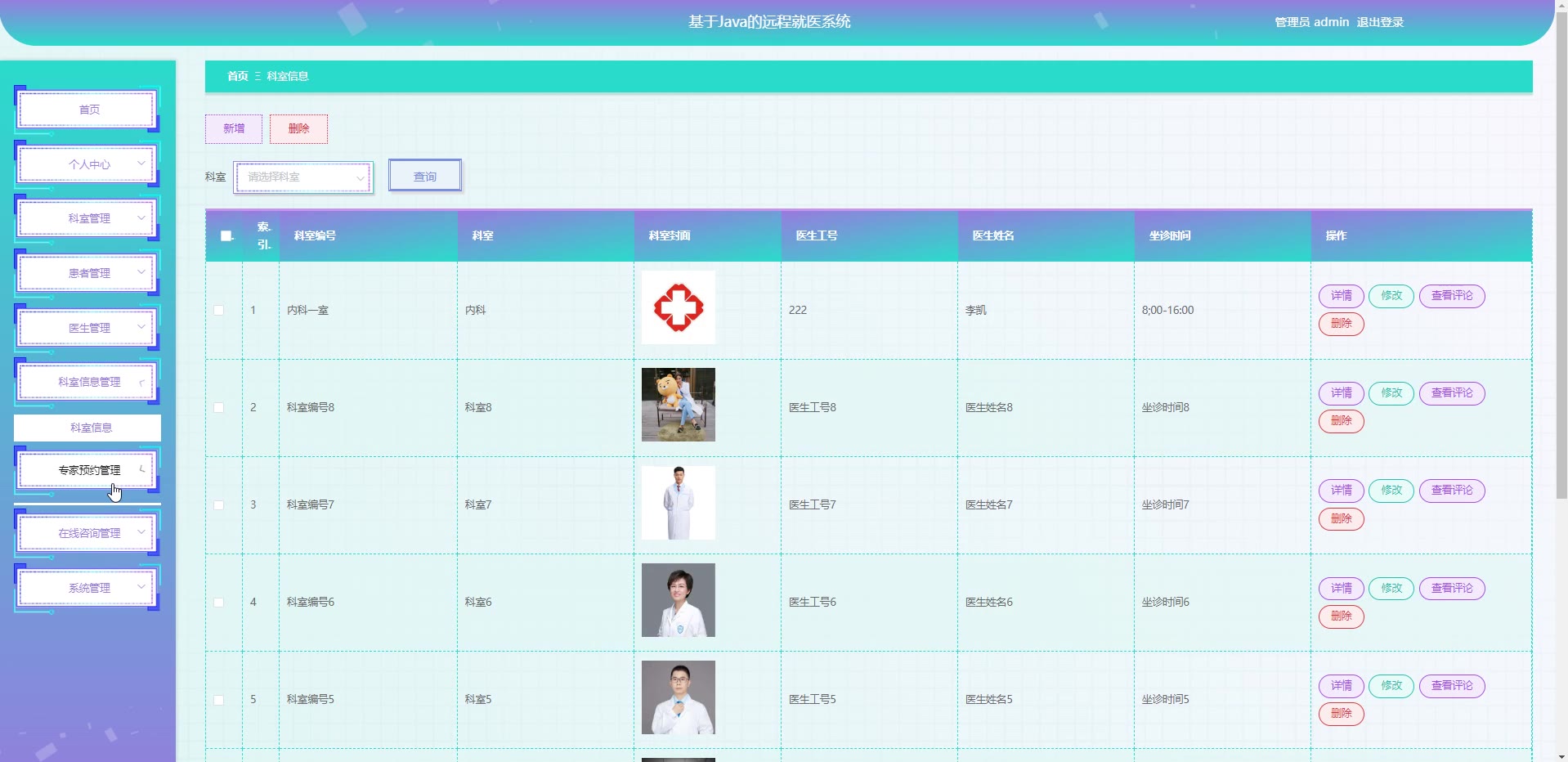The image size is (1568, 762).
Task: View 详情 for 科室编号7 row
Action: (x=1342, y=491)
